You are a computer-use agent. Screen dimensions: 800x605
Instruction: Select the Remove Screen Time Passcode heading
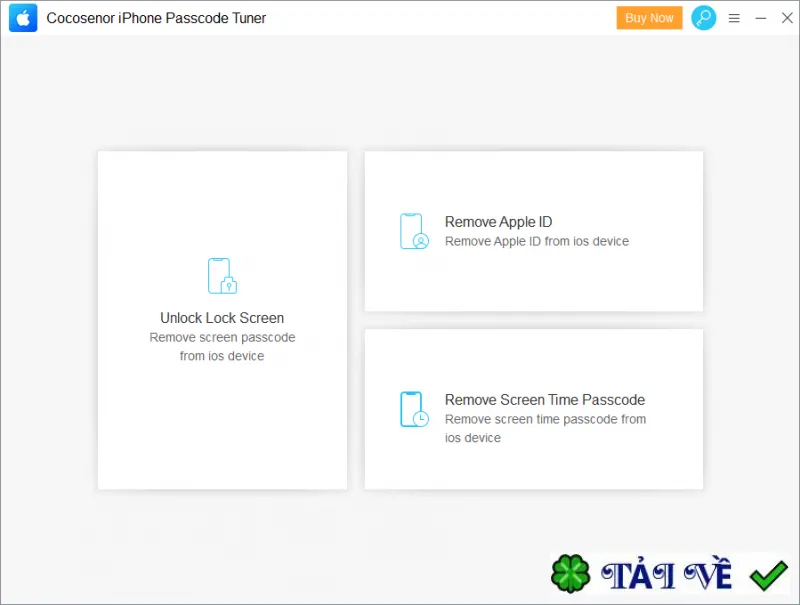544,399
